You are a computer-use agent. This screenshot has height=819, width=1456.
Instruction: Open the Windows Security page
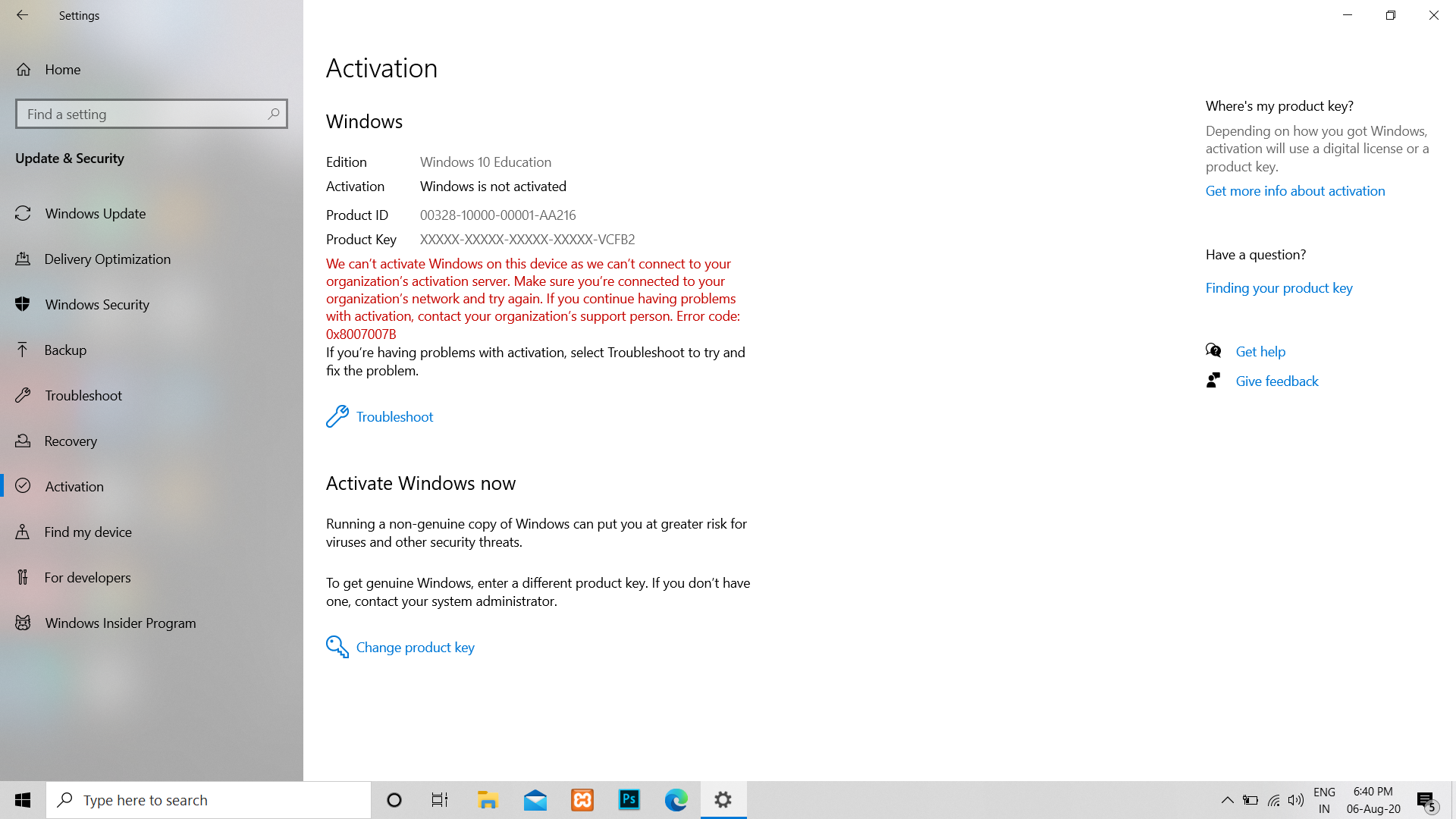coord(152,304)
